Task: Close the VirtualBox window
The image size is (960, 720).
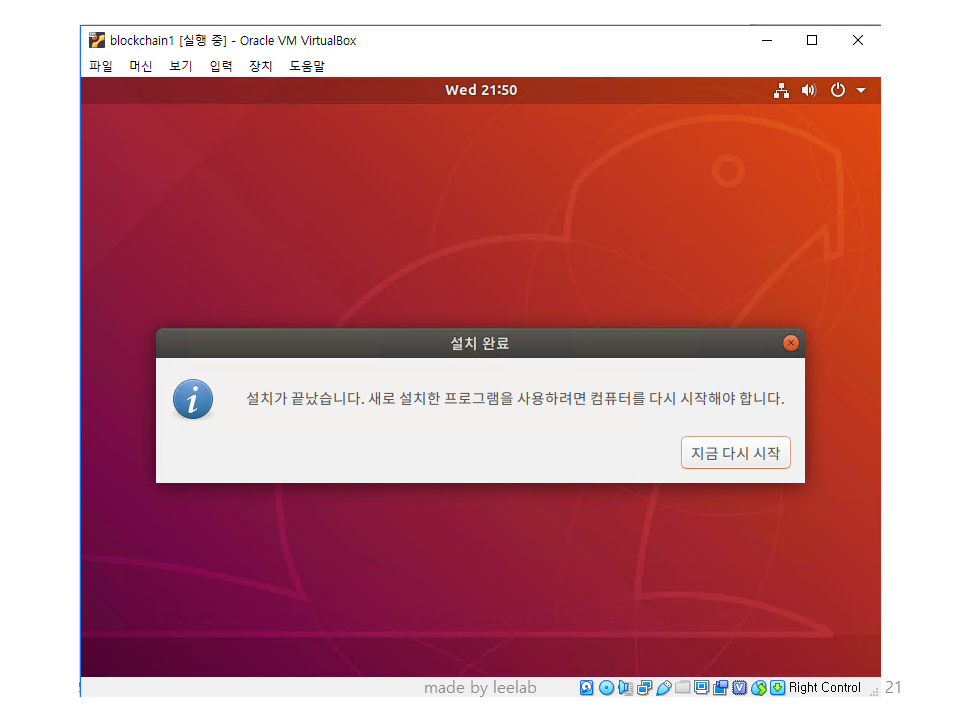Action: pos(858,40)
